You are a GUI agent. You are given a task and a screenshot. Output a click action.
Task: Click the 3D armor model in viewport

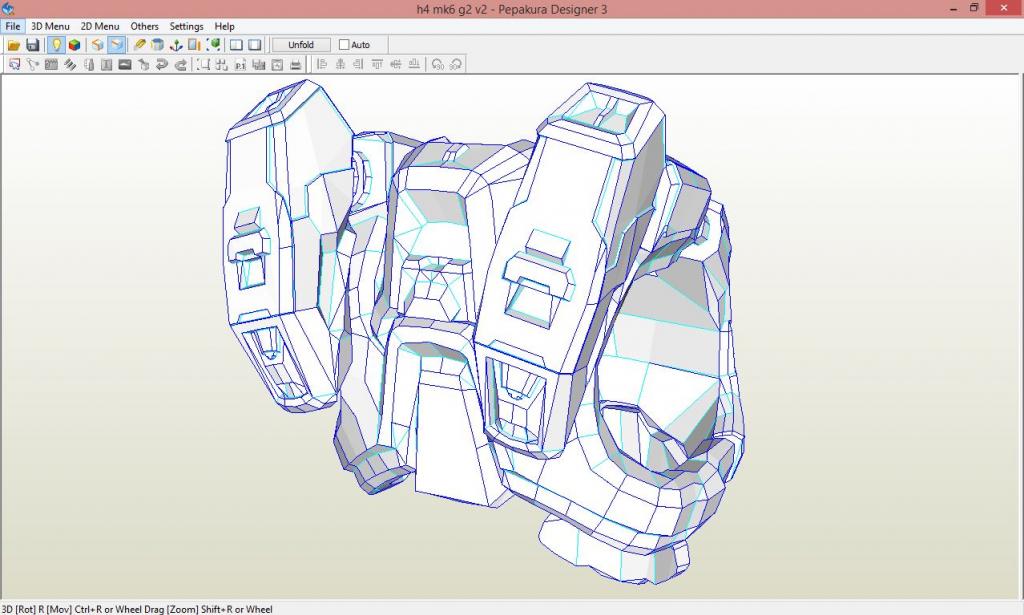click(x=483, y=333)
